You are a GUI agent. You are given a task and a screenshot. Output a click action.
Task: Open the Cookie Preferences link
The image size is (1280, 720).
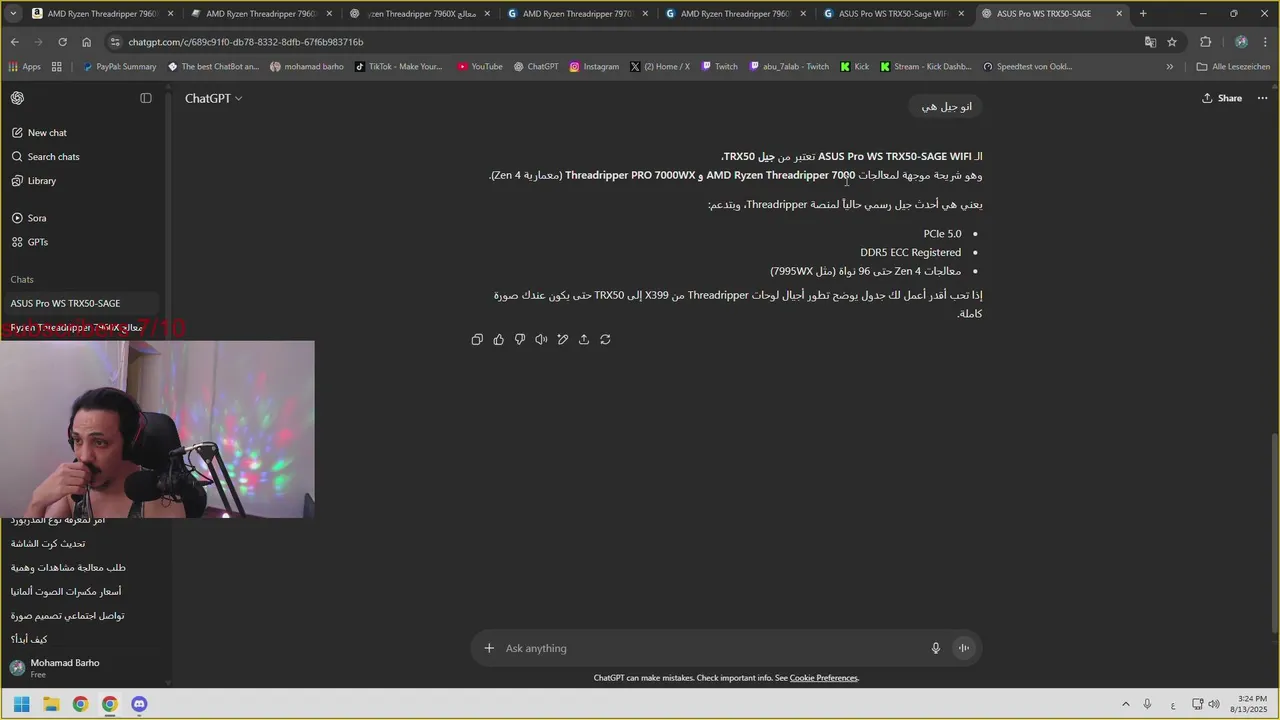click(824, 678)
